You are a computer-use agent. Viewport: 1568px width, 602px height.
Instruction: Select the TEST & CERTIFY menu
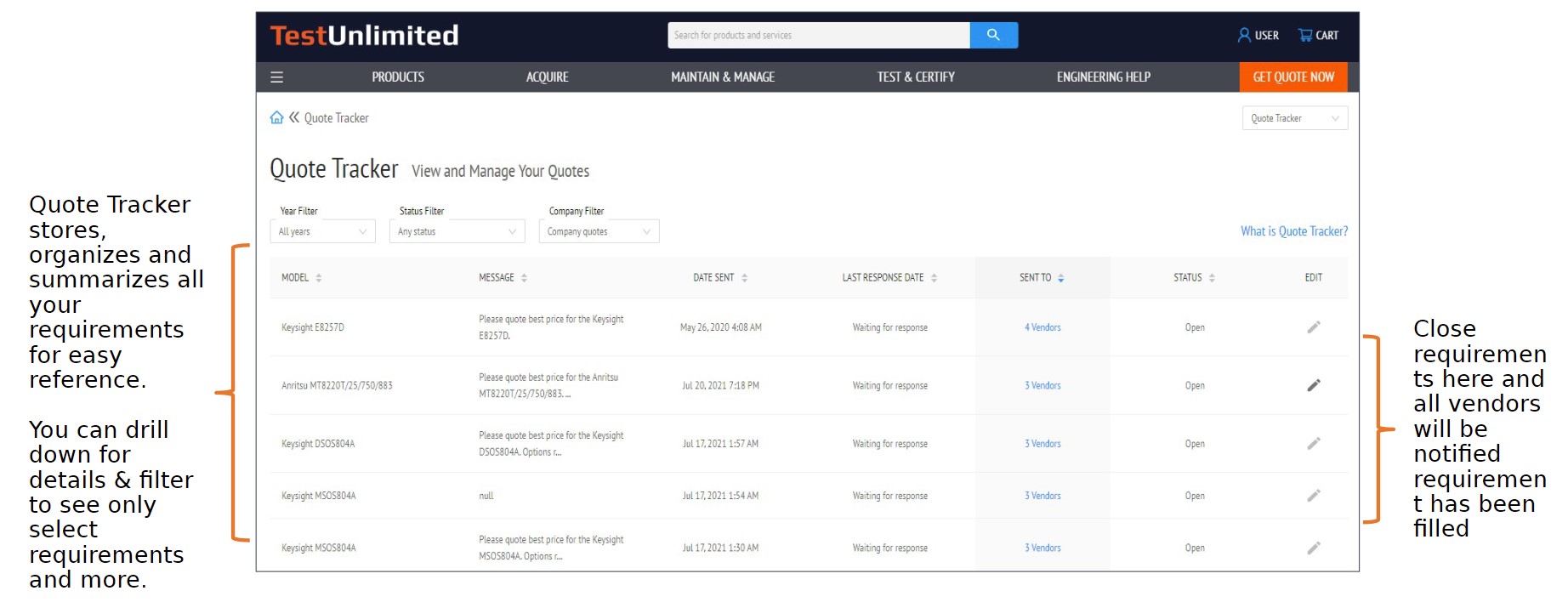click(x=915, y=77)
